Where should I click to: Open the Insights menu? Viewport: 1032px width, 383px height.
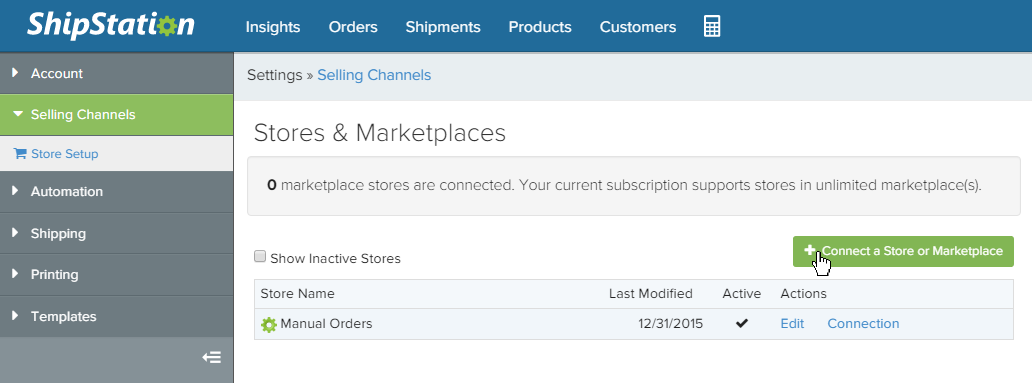[273, 27]
